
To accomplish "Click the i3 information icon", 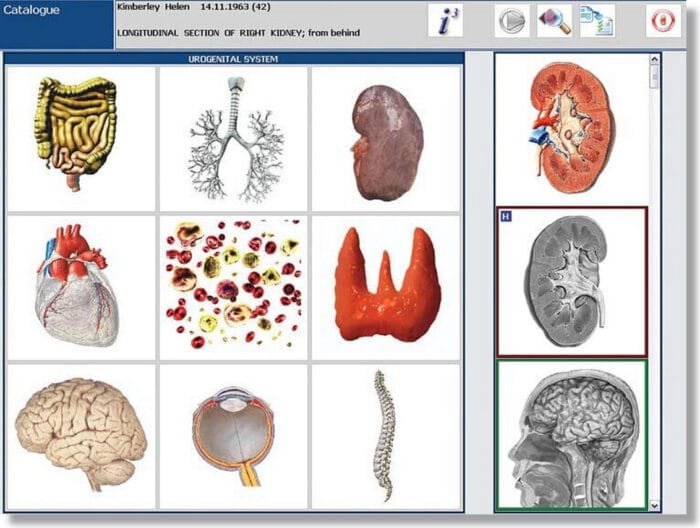I will 445,22.
